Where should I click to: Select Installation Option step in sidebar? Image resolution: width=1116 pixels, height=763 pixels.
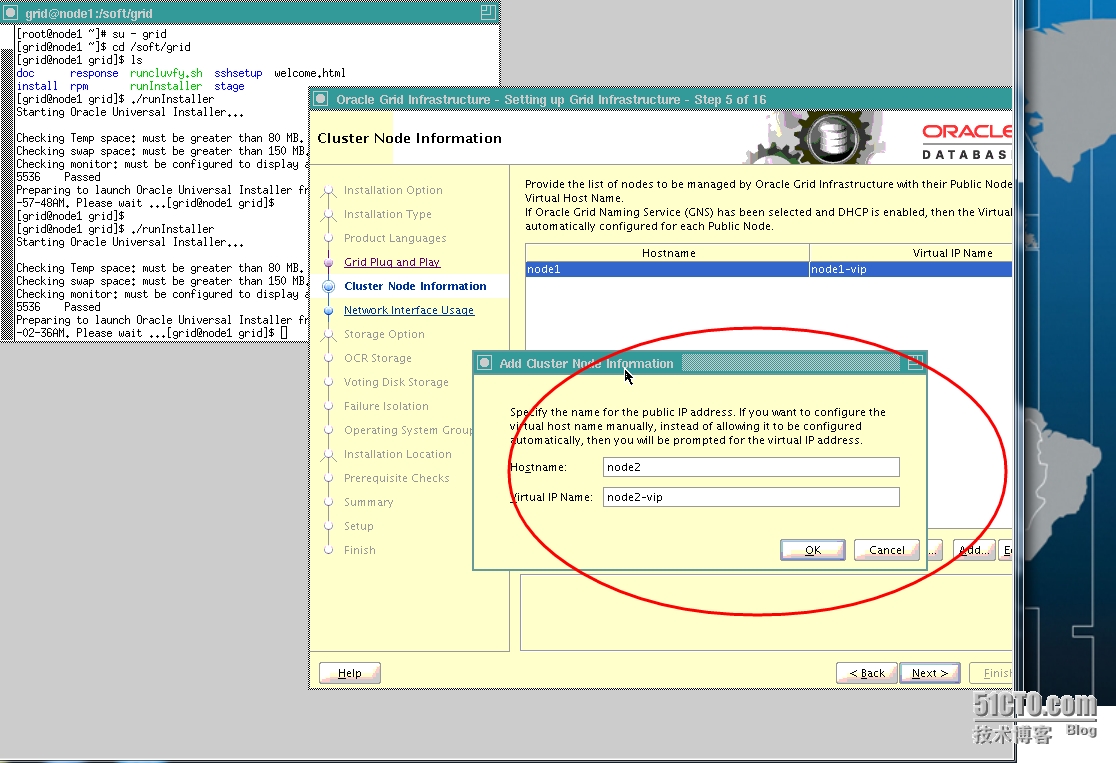click(393, 190)
